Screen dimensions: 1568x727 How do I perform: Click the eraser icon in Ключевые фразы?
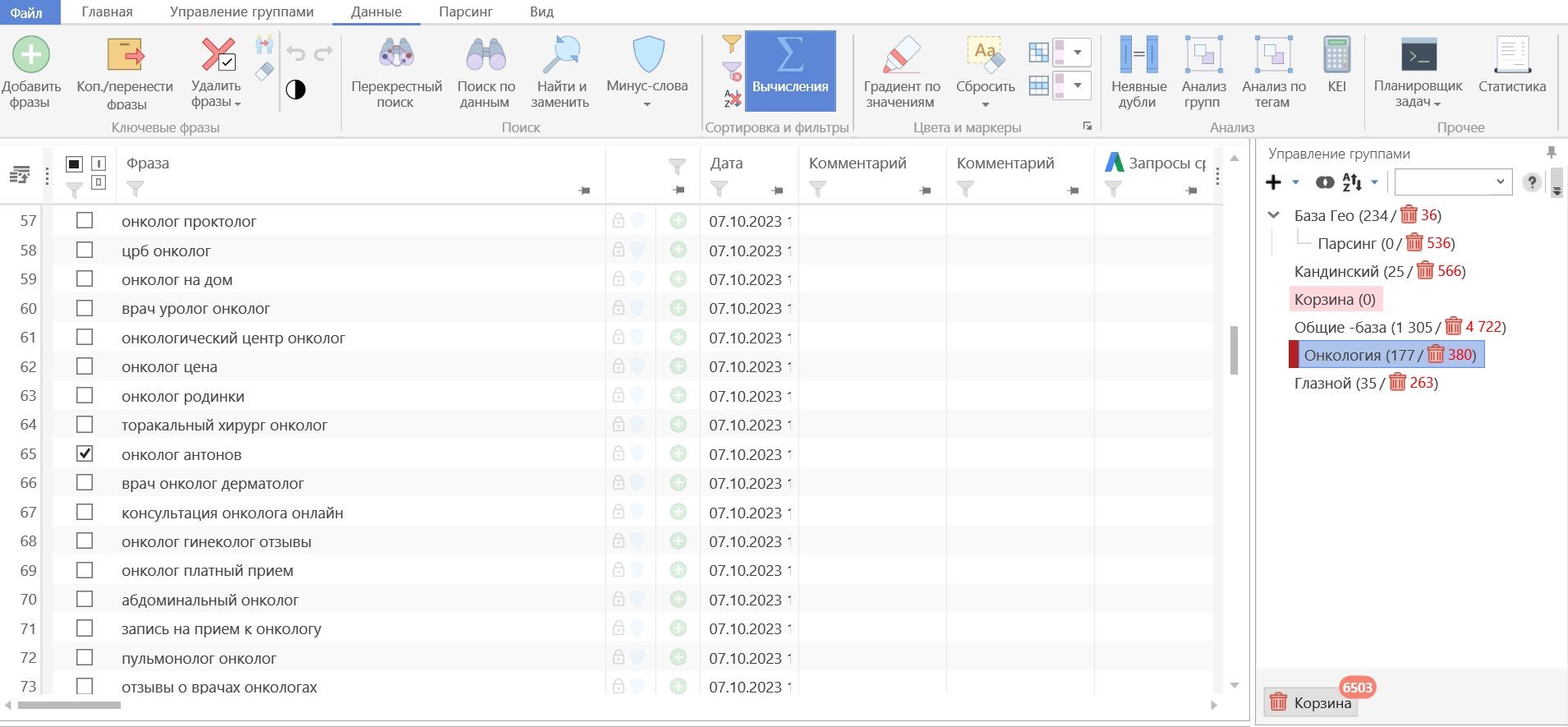pyautogui.click(x=264, y=71)
